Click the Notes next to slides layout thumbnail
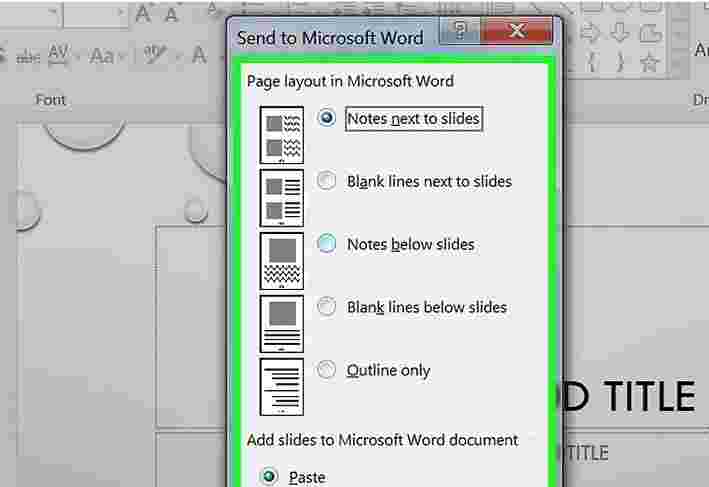This screenshot has height=487, width=709. point(282,135)
